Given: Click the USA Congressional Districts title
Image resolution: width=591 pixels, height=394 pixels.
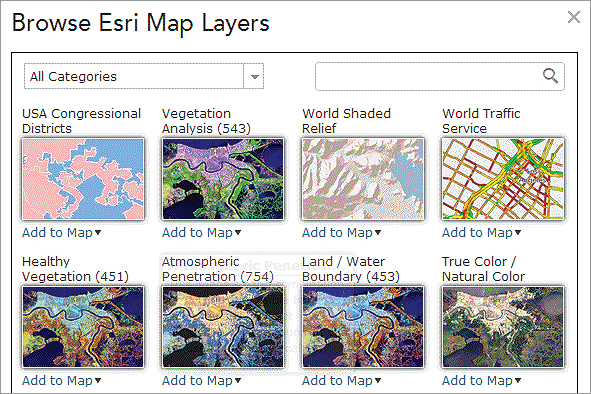Looking at the screenshot, I should click(x=81, y=121).
